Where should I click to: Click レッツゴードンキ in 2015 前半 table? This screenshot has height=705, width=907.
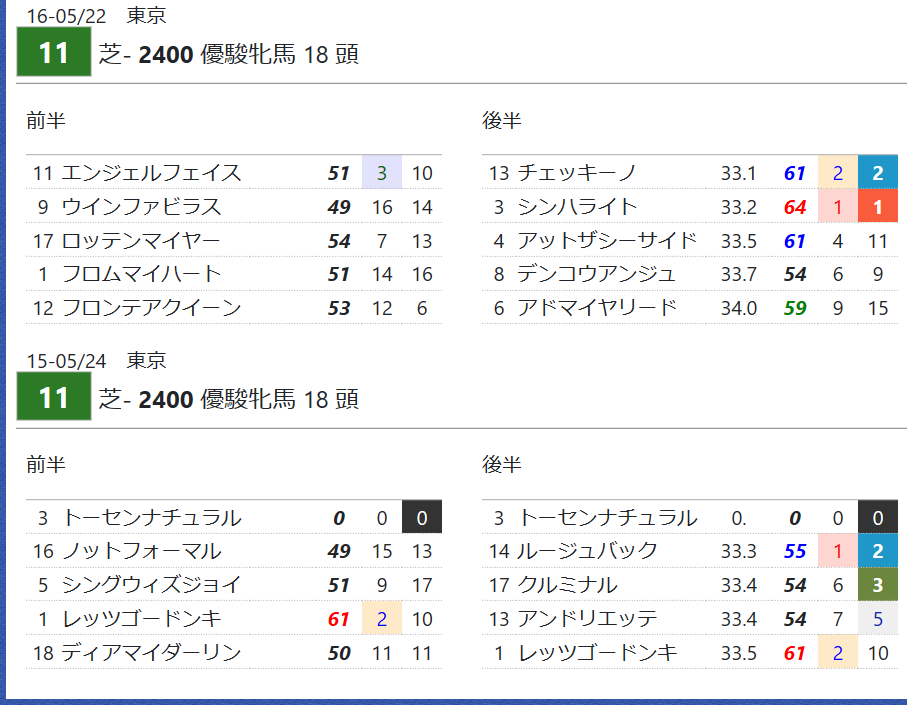tap(141, 619)
